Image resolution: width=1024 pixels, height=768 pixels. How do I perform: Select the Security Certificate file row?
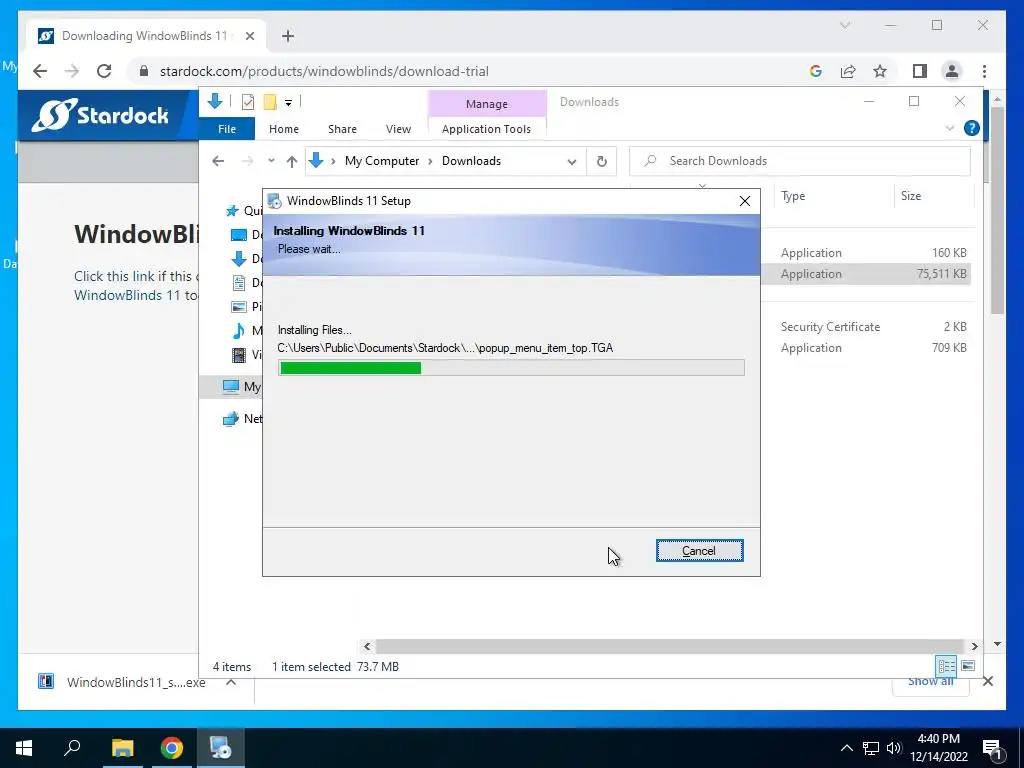coord(865,327)
